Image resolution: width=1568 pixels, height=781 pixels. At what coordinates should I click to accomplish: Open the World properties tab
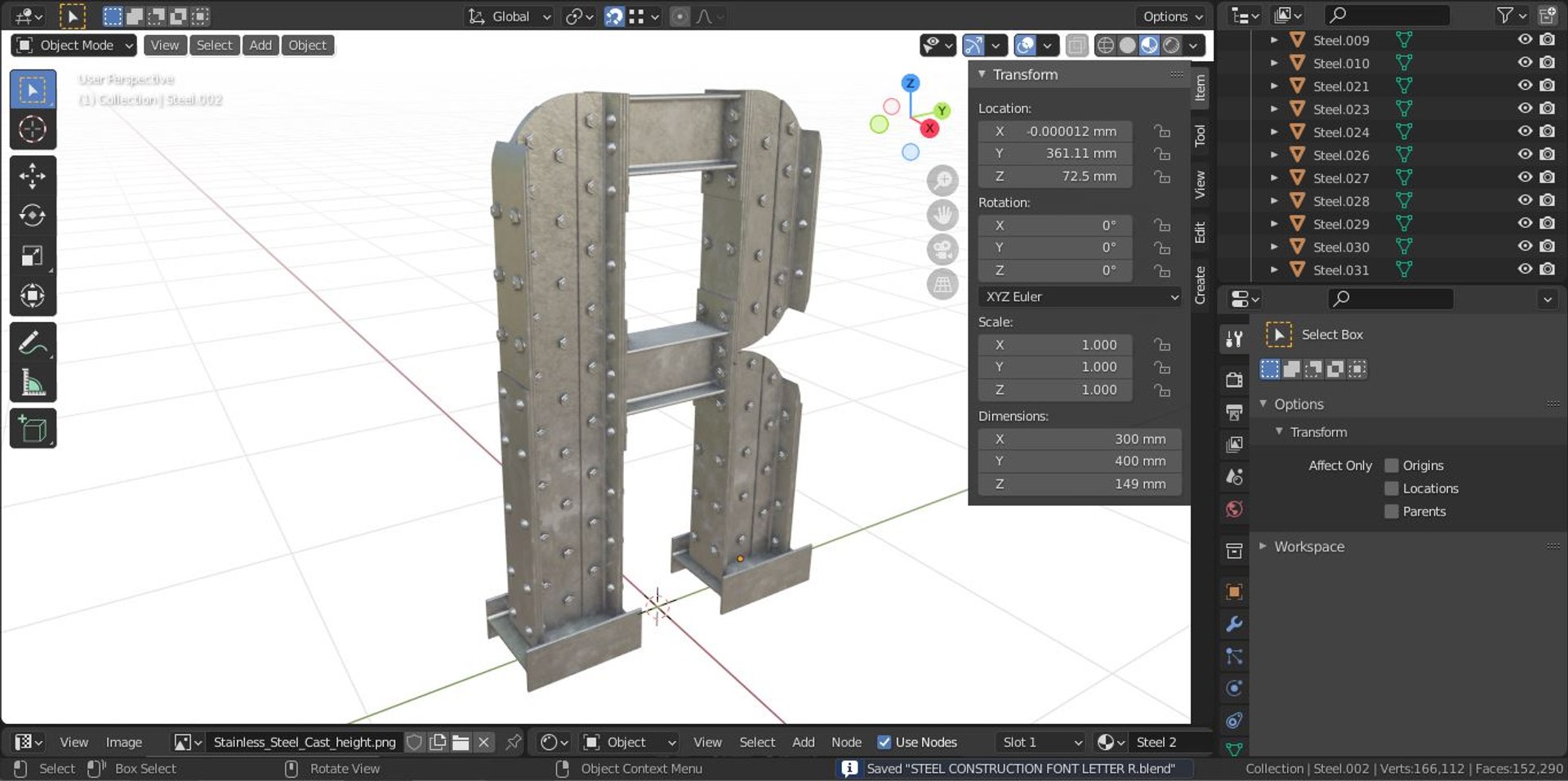click(x=1234, y=509)
